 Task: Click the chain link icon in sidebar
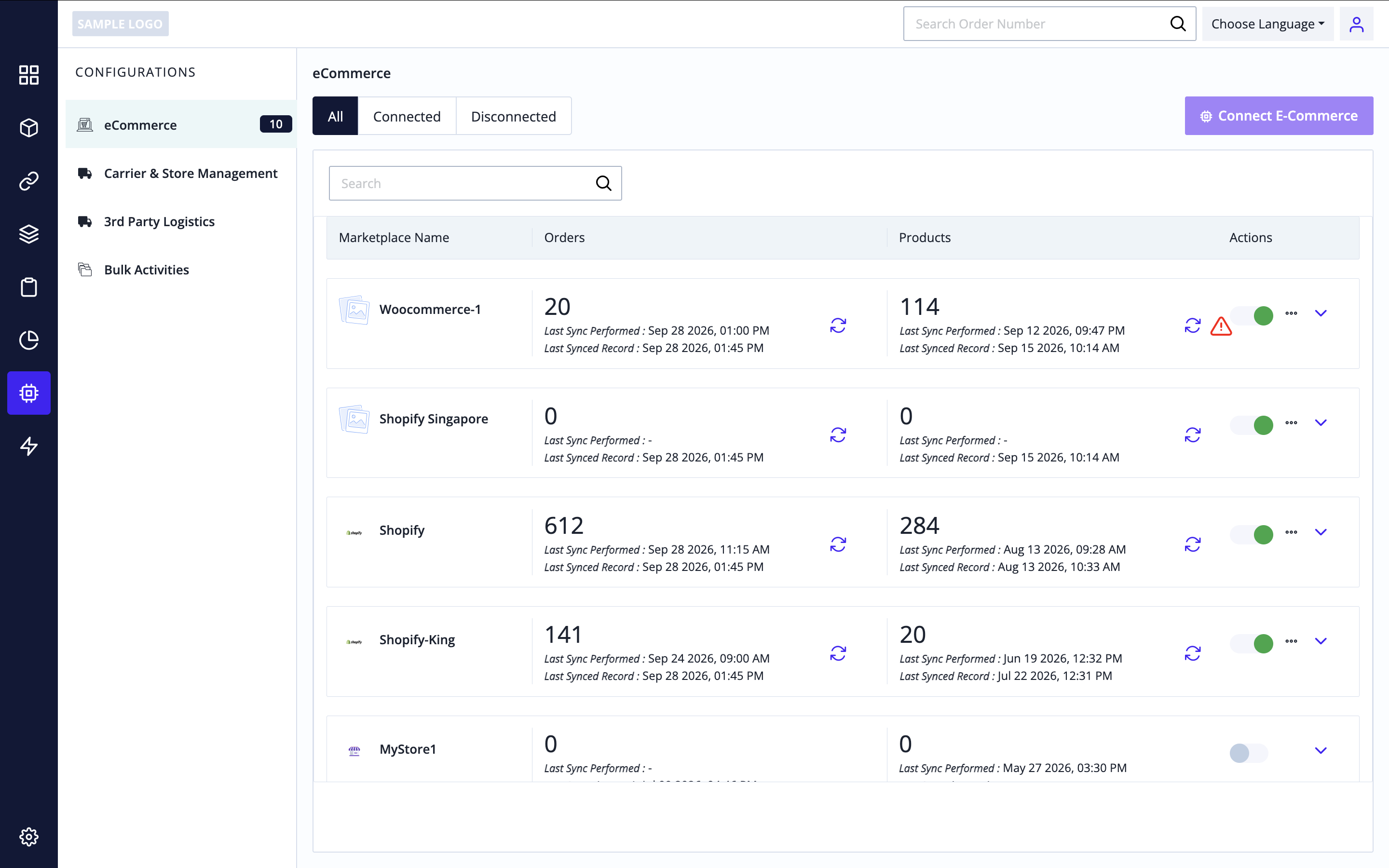pyautogui.click(x=29, y=181)
